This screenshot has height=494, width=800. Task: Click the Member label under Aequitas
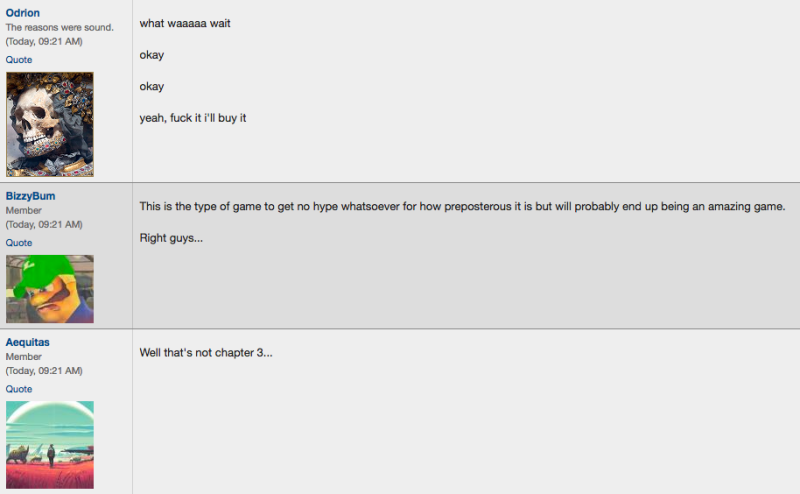(x=23, y=356)
